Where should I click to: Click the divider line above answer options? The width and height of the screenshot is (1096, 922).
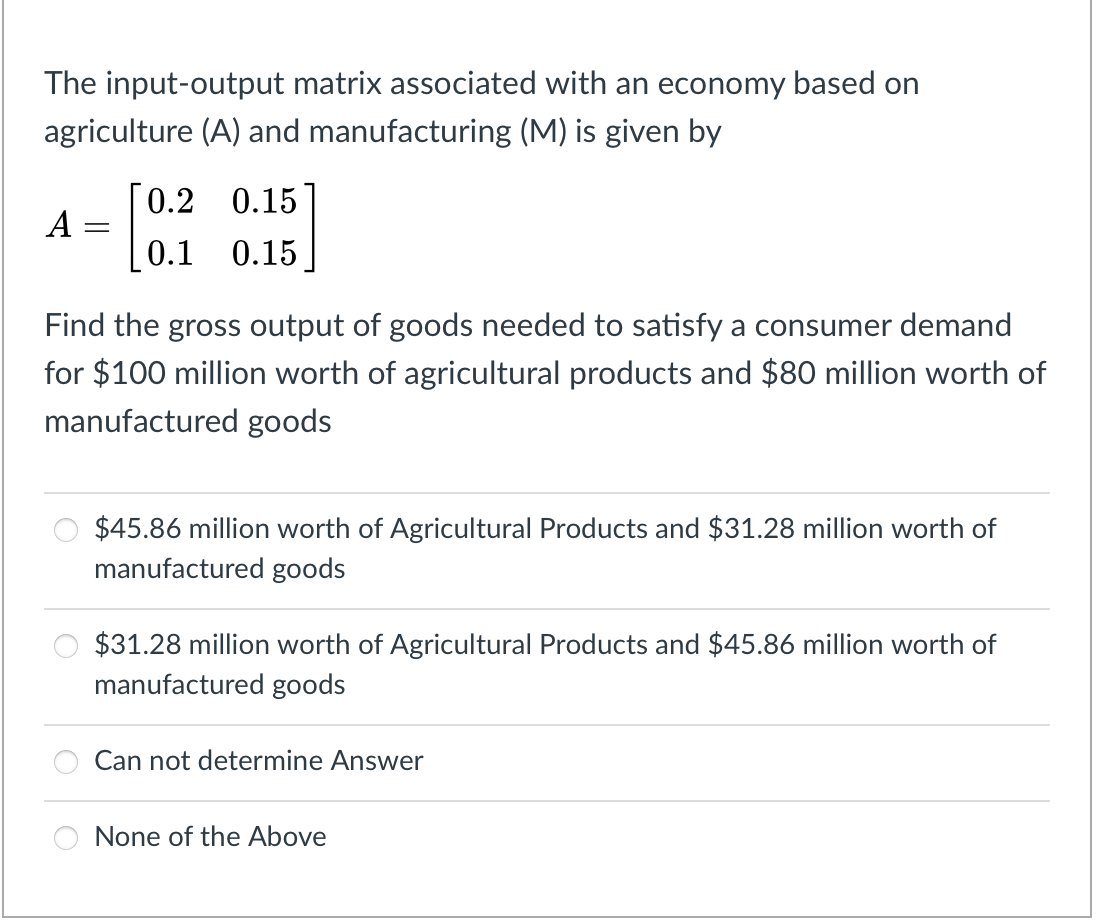548,493
